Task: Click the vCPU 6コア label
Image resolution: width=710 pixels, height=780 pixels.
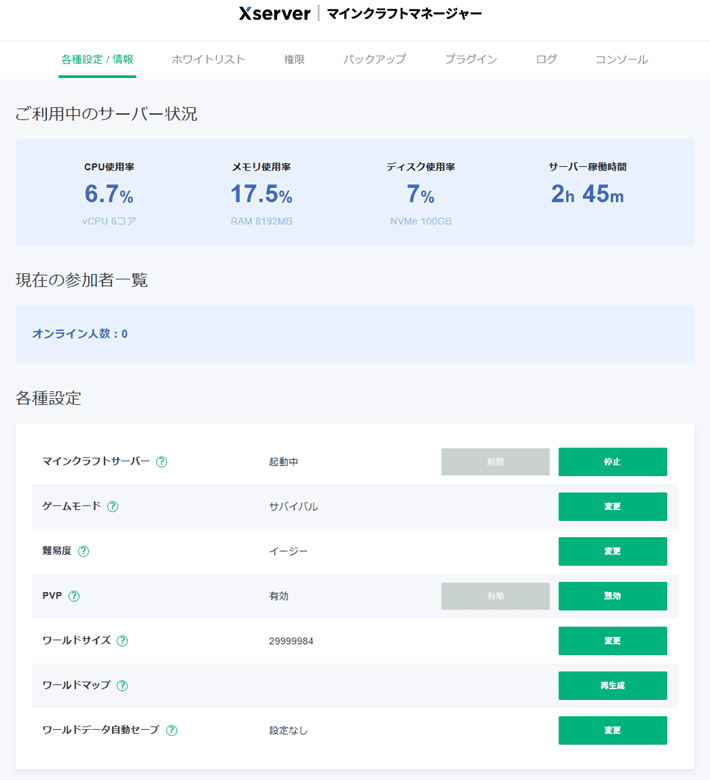Action: tap(109, 221)
